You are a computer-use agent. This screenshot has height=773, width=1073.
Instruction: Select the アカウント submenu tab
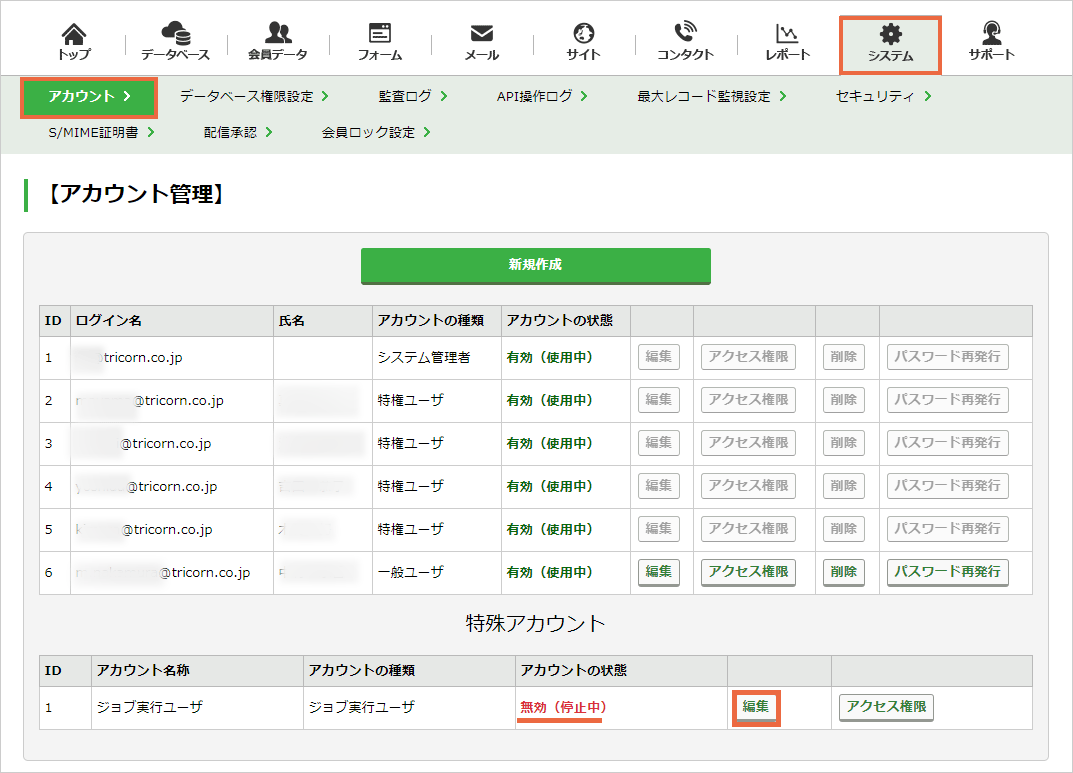pos(90,97)
